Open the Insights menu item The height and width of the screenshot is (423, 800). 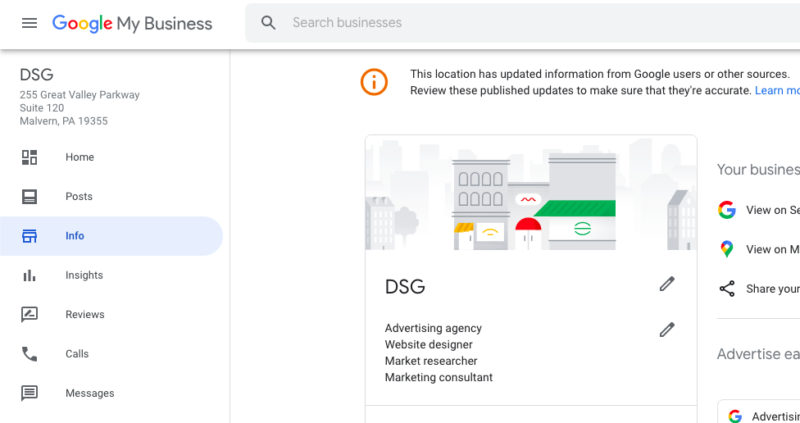click(x=111, y=276)
